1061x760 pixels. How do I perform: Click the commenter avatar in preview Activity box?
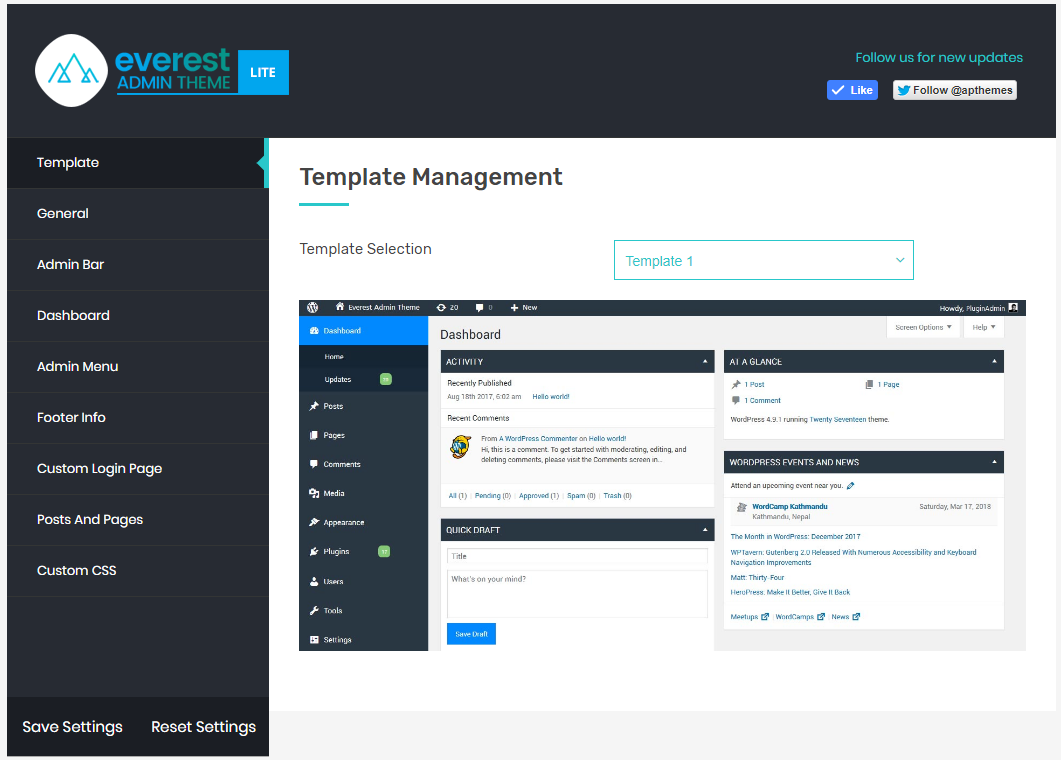click(x=461, y=447)
